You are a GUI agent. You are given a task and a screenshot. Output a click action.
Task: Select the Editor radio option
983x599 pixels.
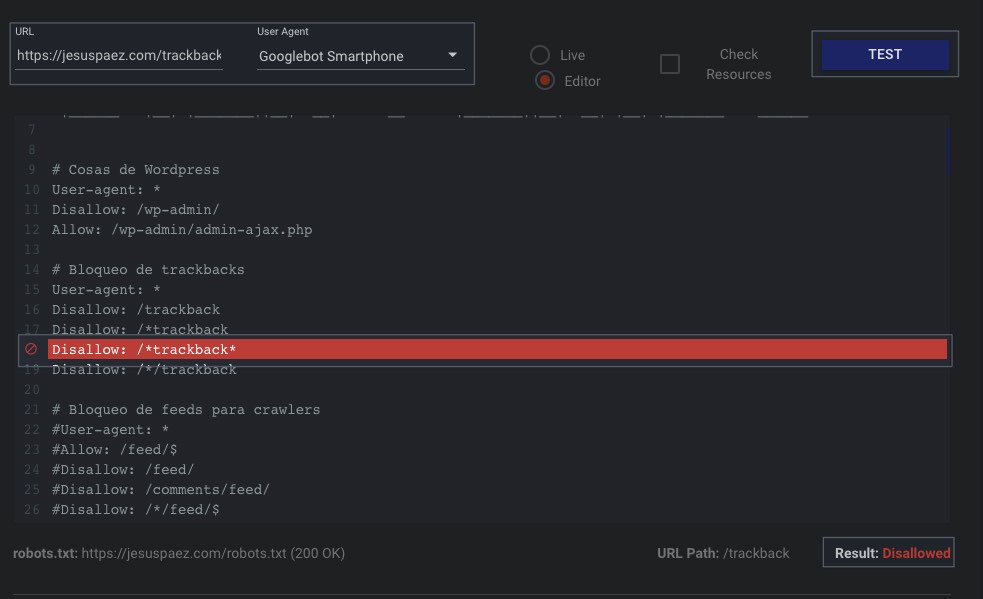click(x=545, y=81)
